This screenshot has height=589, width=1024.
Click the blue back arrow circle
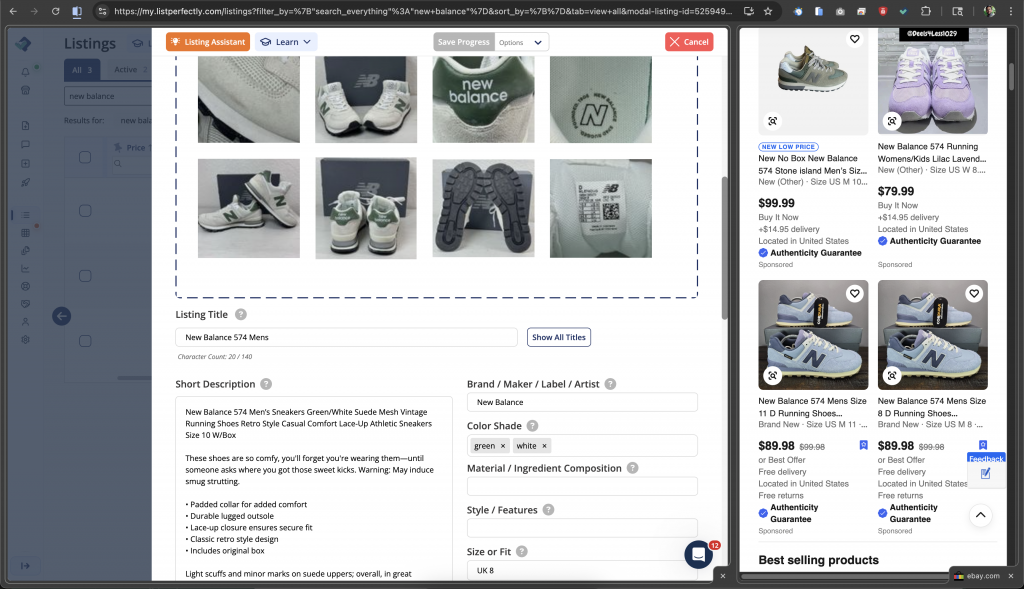point(62,316)
